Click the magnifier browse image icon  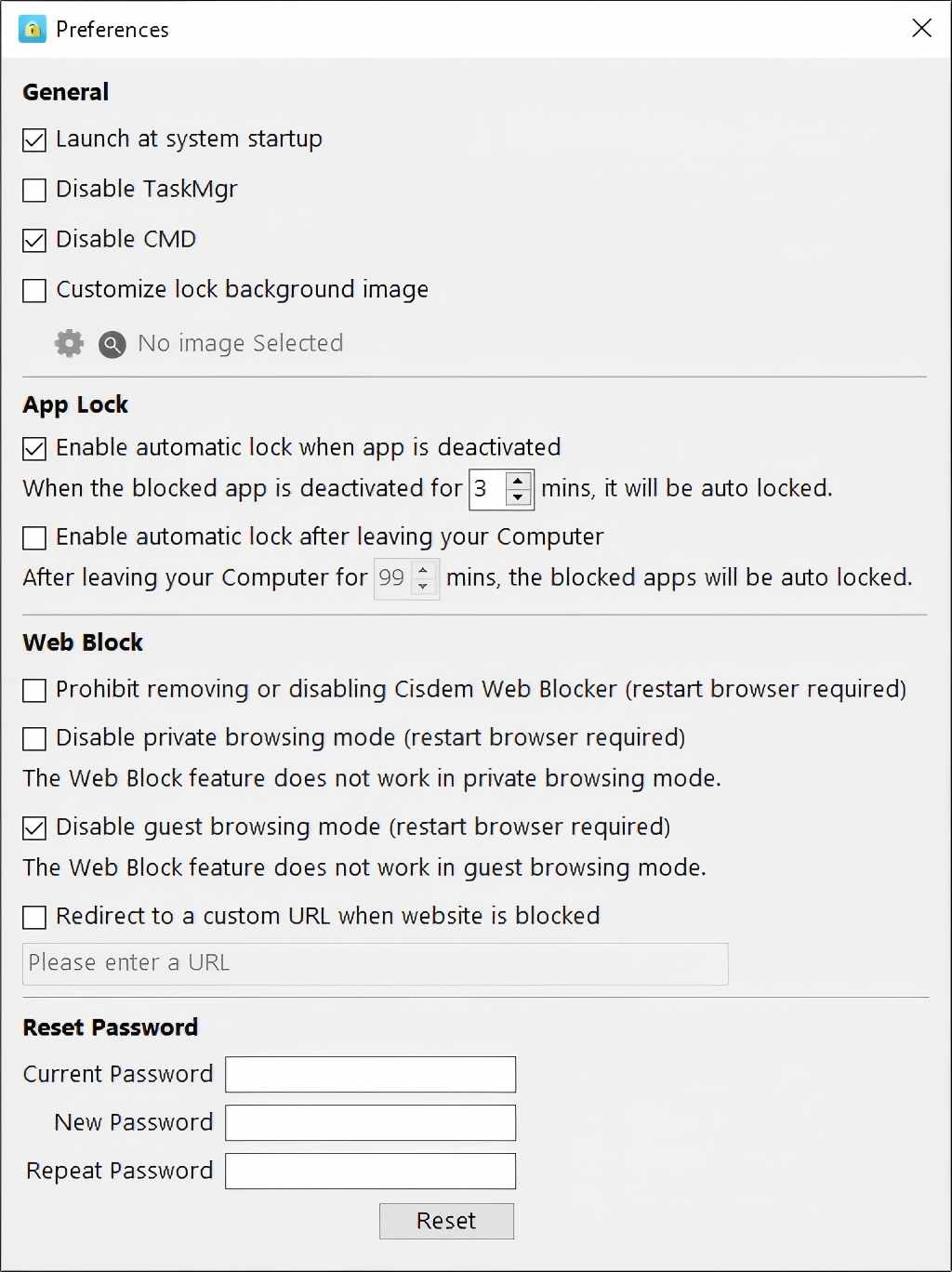click(x=112, y=344)
